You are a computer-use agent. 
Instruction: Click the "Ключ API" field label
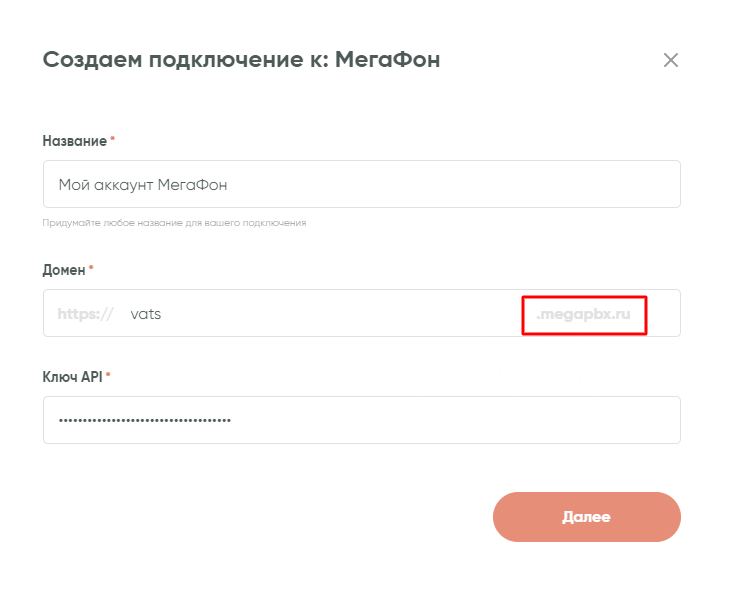click(x=73, y=376)
